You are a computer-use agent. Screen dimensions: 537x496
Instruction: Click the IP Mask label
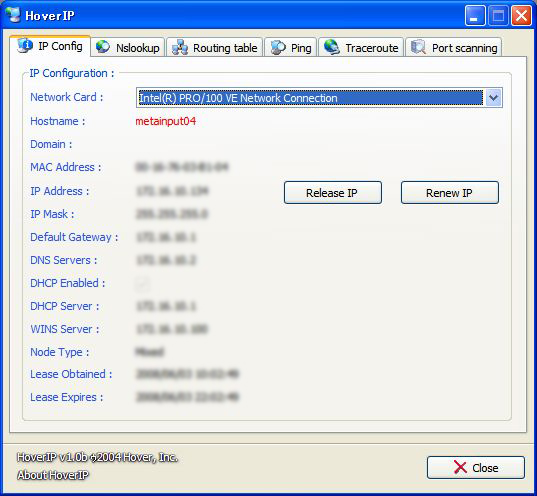pyautogui.click(x=52, y=214)
